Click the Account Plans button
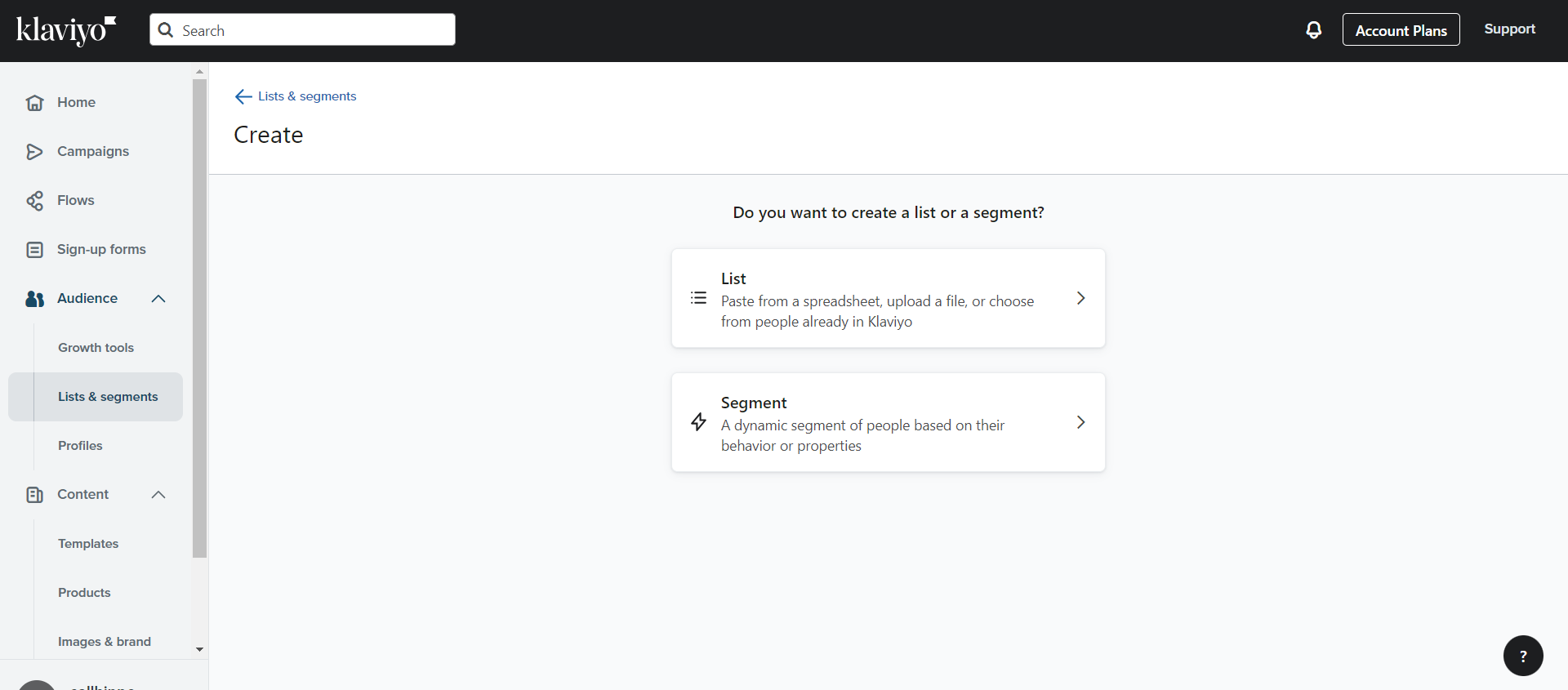 [x=1401, y=30]
